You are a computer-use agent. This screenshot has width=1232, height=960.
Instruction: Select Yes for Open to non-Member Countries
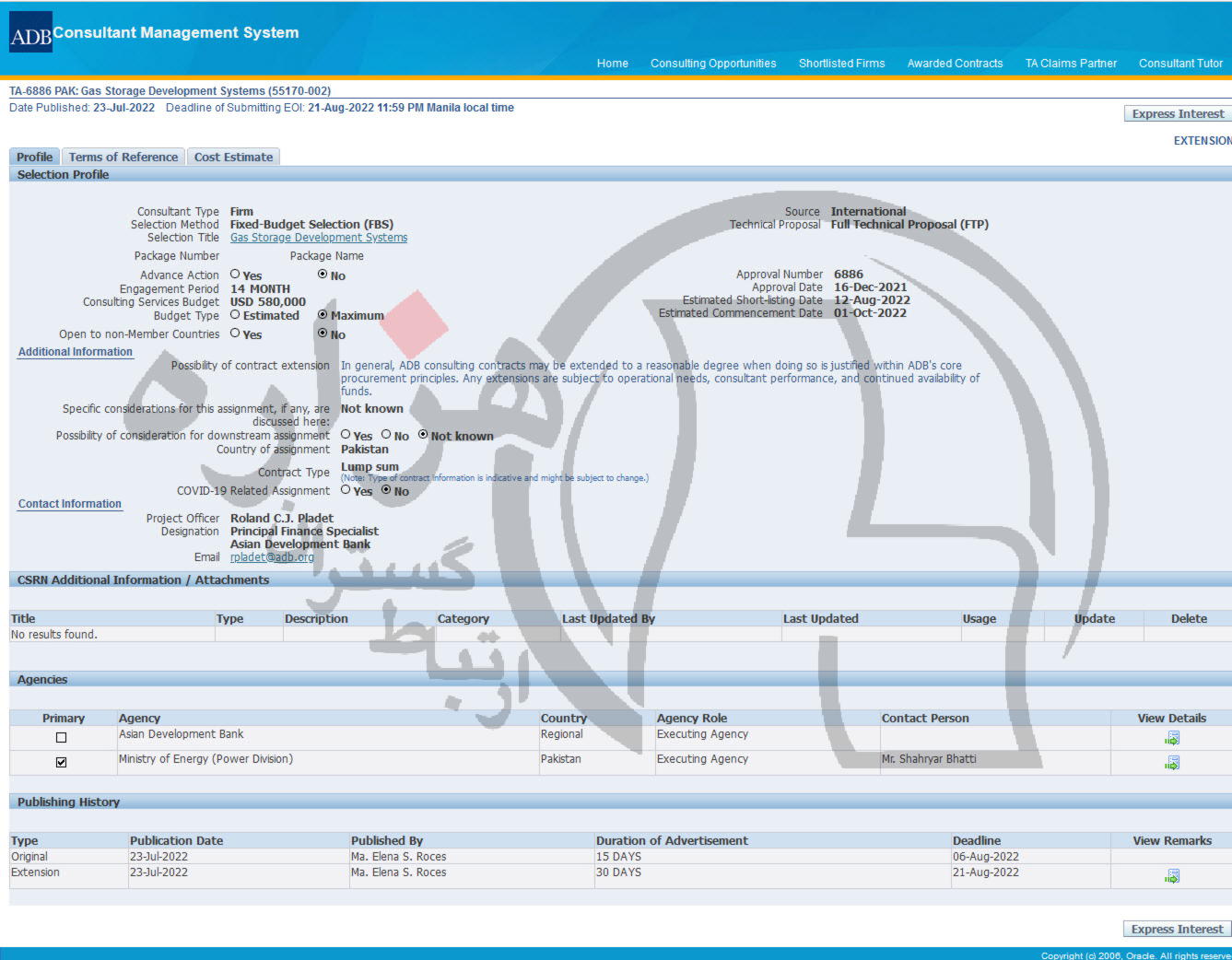pyautogui.click(x=235, y=334)
